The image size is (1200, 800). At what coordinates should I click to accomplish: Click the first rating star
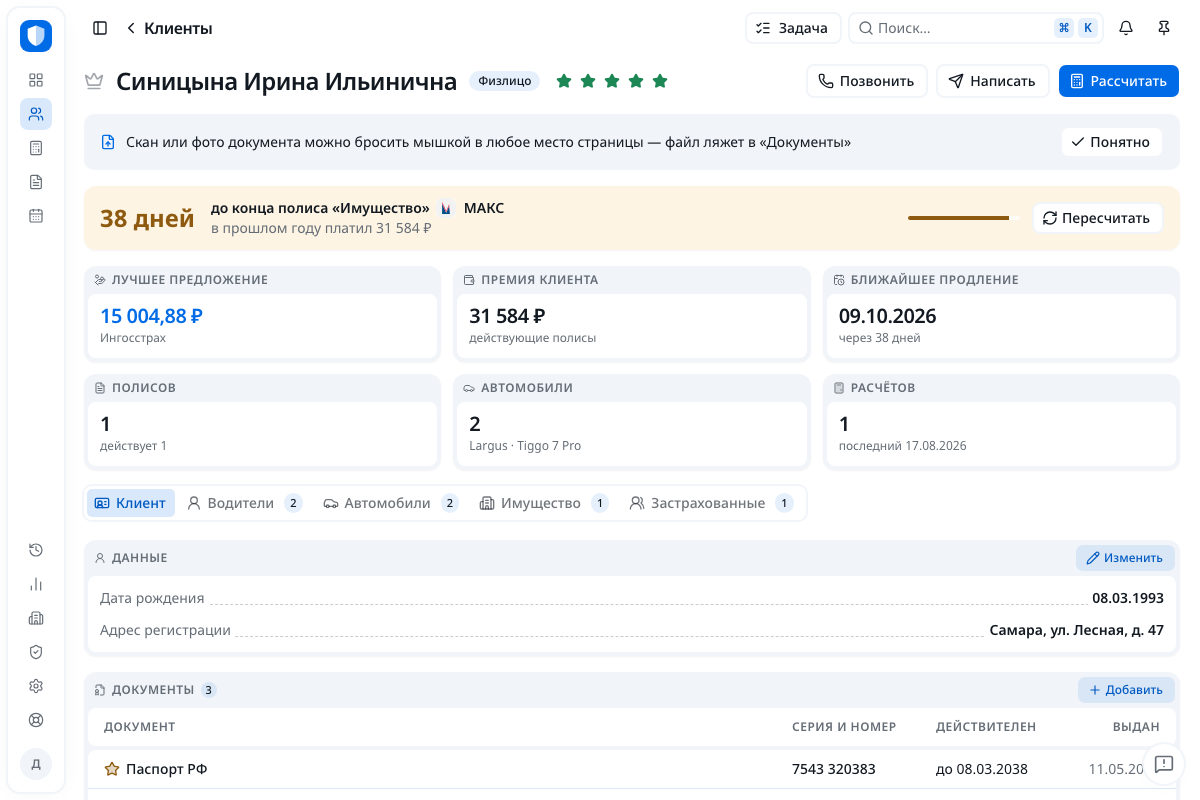pyautogui.click(x=564, y=81)
